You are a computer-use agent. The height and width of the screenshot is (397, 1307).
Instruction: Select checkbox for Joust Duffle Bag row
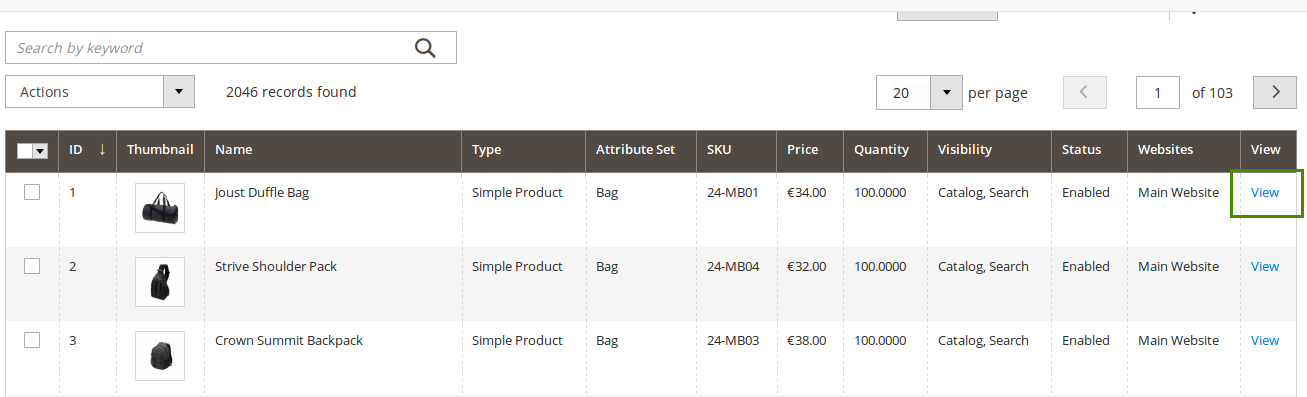(32, 192)
